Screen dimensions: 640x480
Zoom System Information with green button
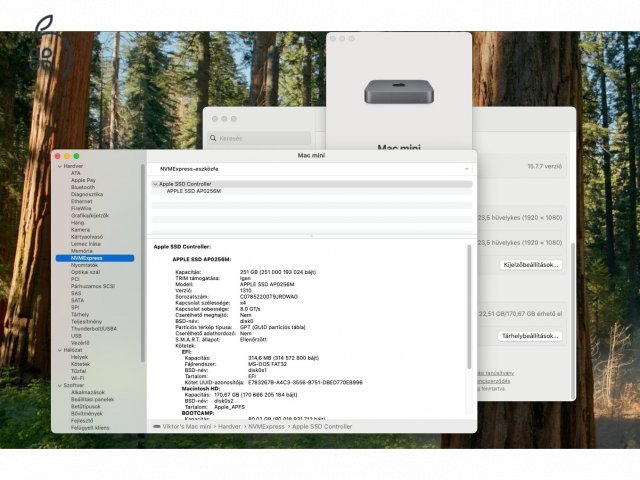76,156
